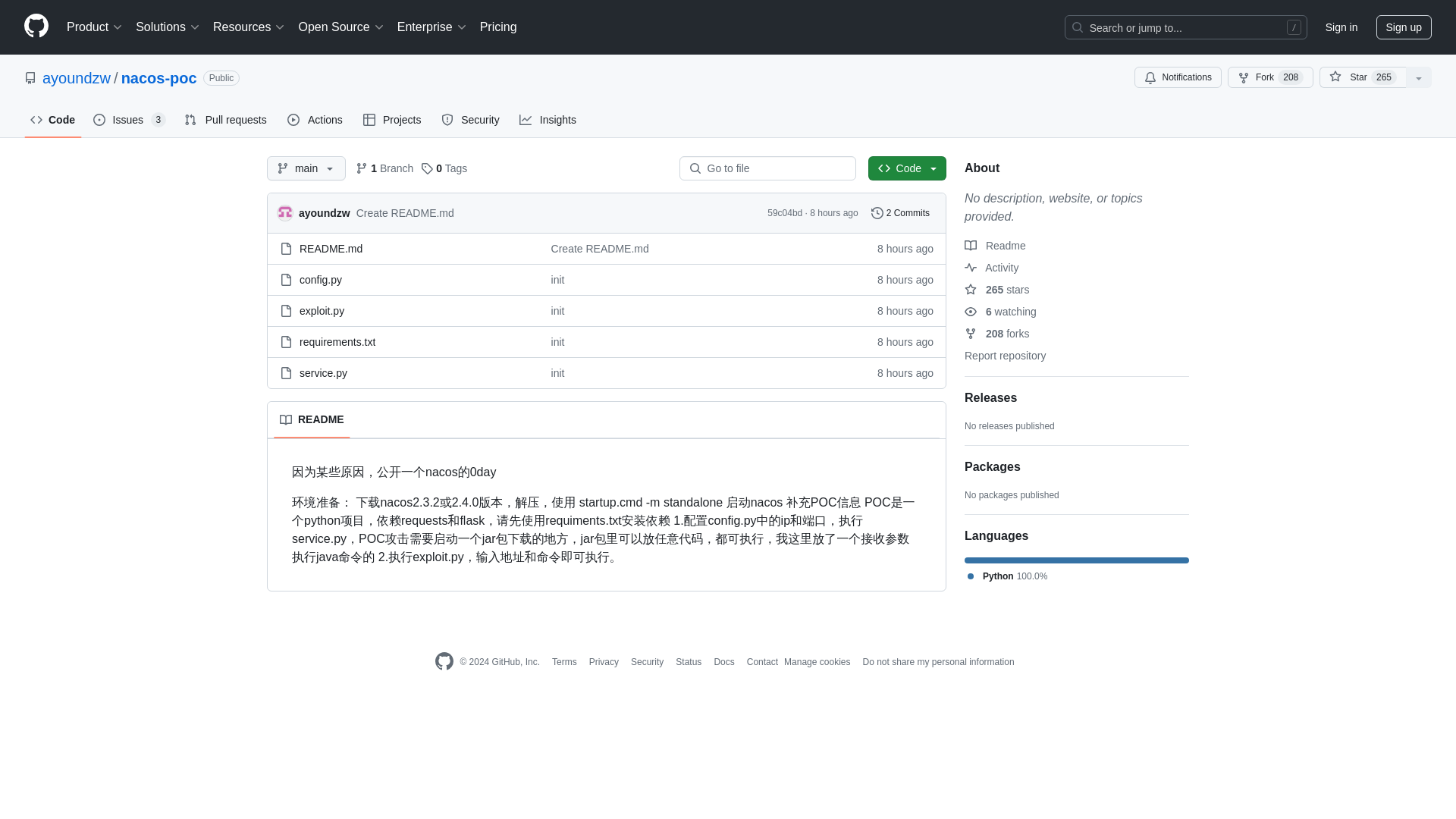Open GitHub home via Octocat logo

(36, 27)
